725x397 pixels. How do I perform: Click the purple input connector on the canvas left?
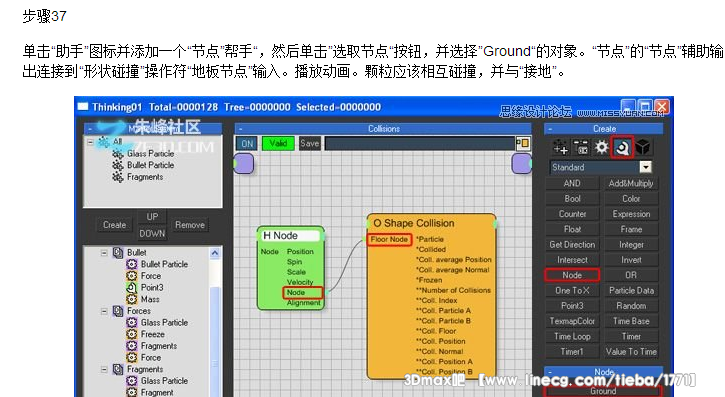pos(244,164)
